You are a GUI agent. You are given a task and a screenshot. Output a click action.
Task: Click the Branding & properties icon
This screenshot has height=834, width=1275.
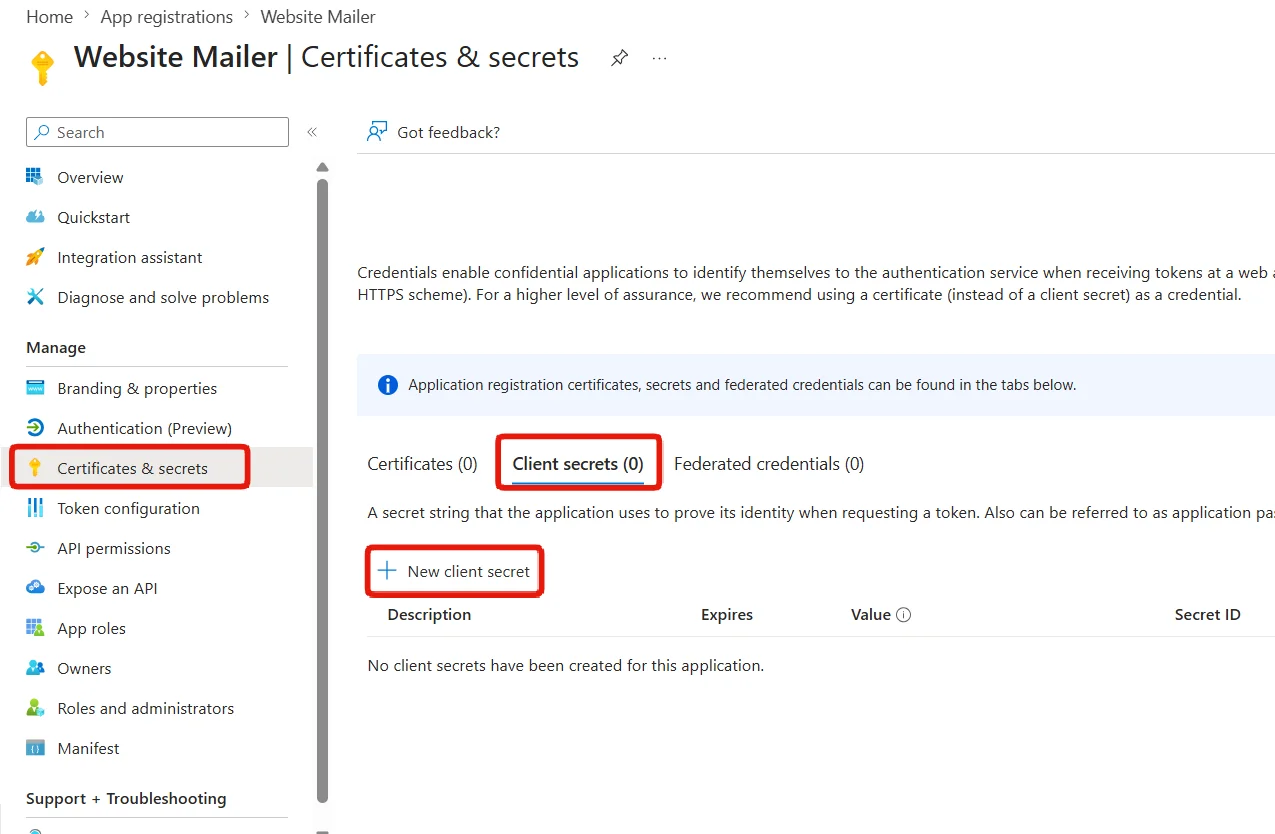tap(35, 388)
